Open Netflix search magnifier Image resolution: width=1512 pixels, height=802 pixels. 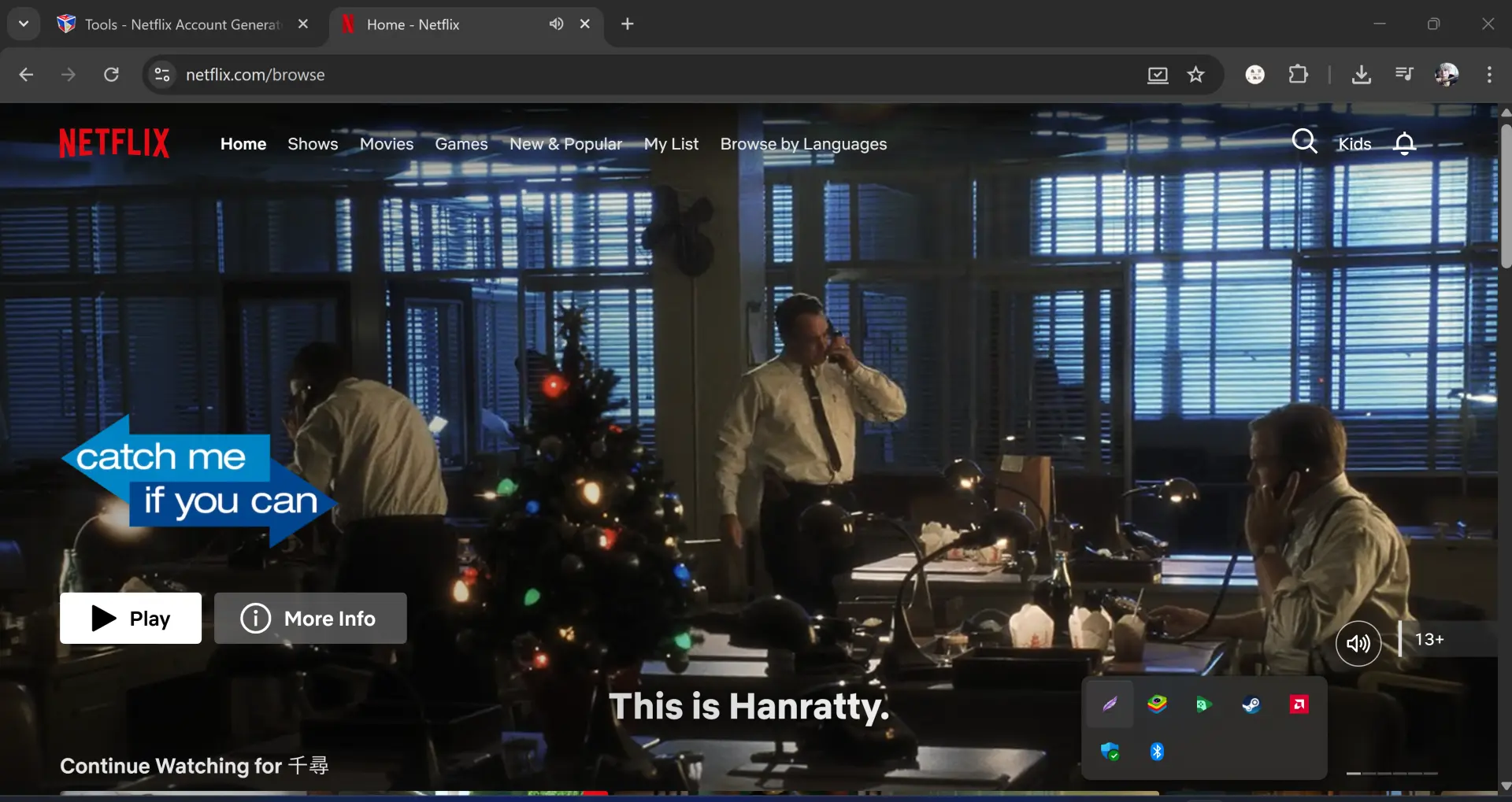1304,142
